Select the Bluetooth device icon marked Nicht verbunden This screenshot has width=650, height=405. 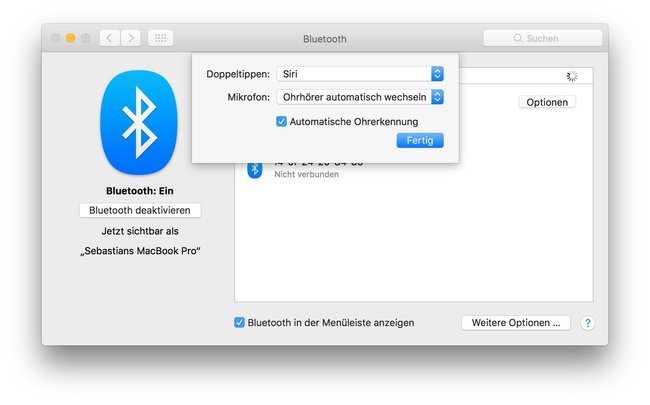(255, 170)
